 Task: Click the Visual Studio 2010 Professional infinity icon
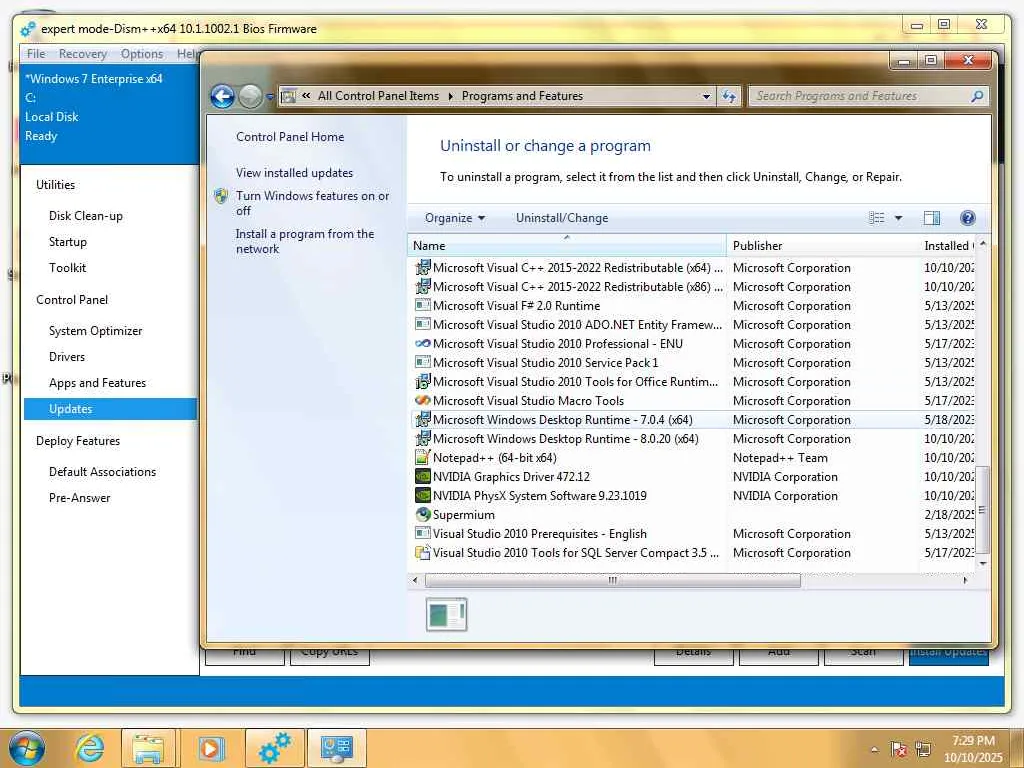423,344
